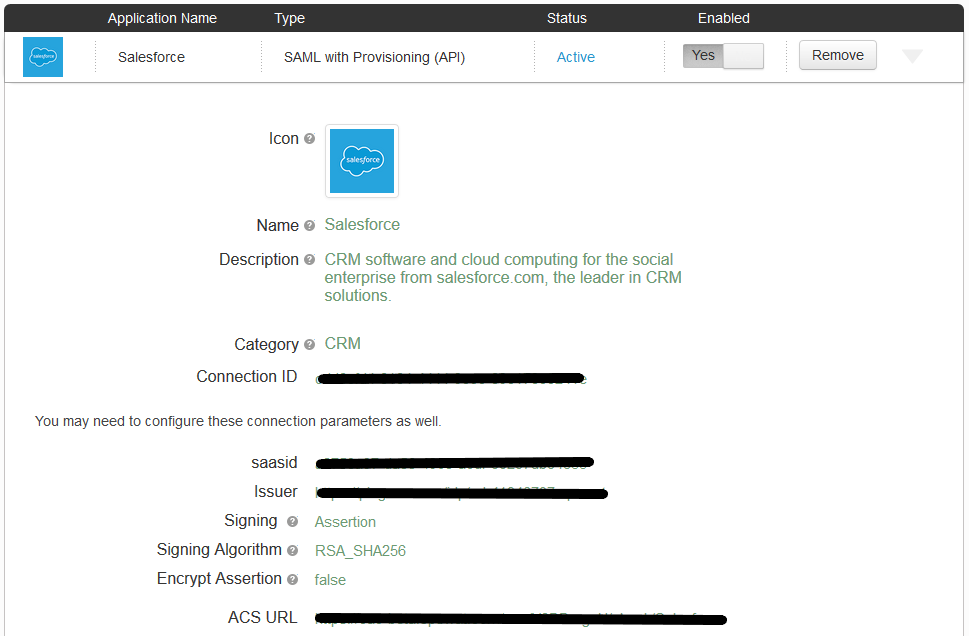
Task: Open the help tooltip next to Icon
Action: [x=310, y=138]
